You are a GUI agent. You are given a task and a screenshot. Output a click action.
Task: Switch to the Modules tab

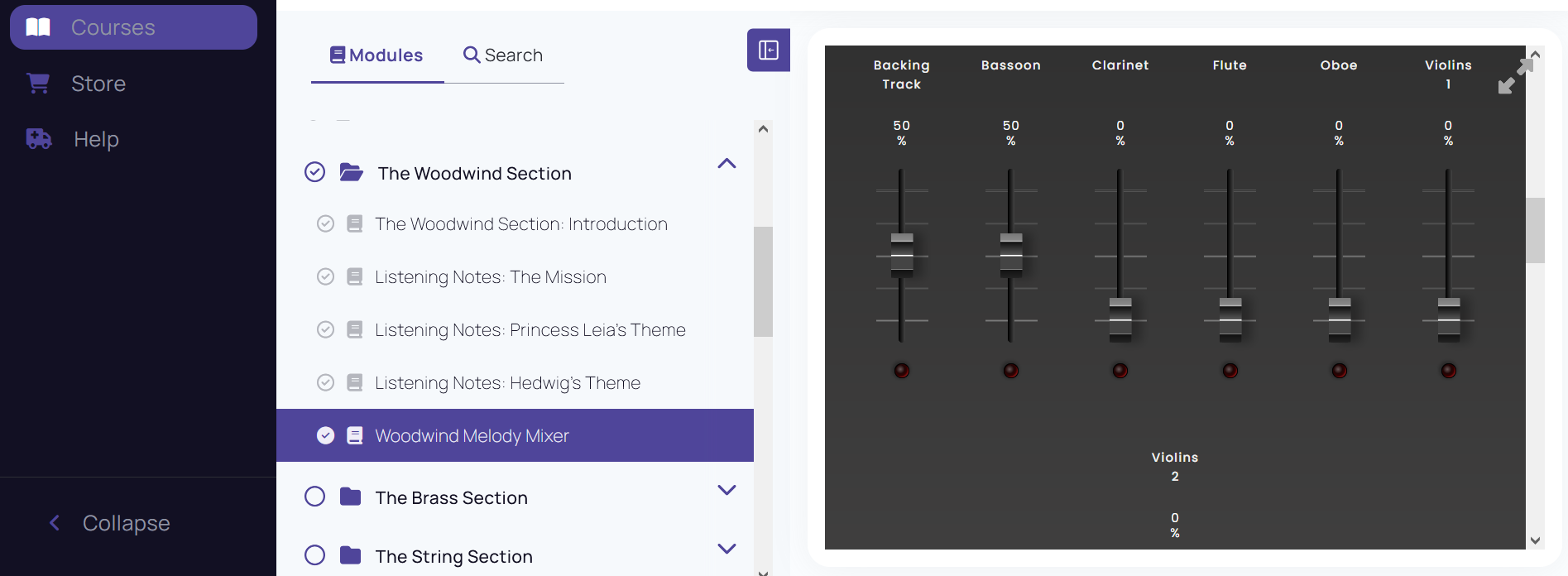377,55
